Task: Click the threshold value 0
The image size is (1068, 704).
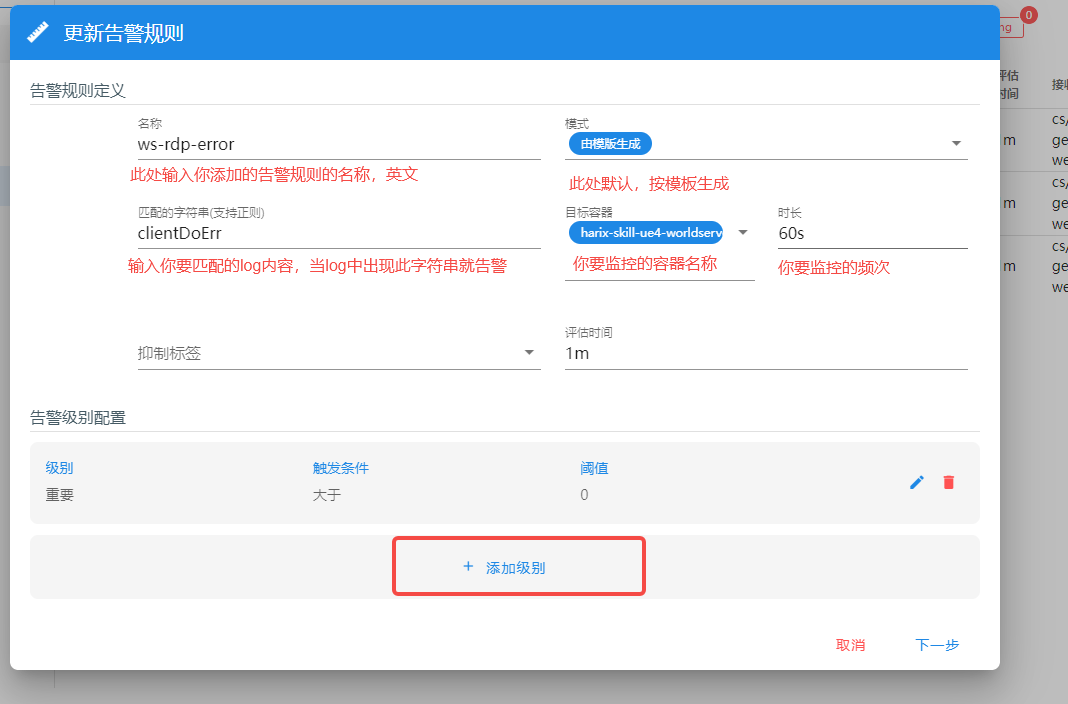Action: 584,495
